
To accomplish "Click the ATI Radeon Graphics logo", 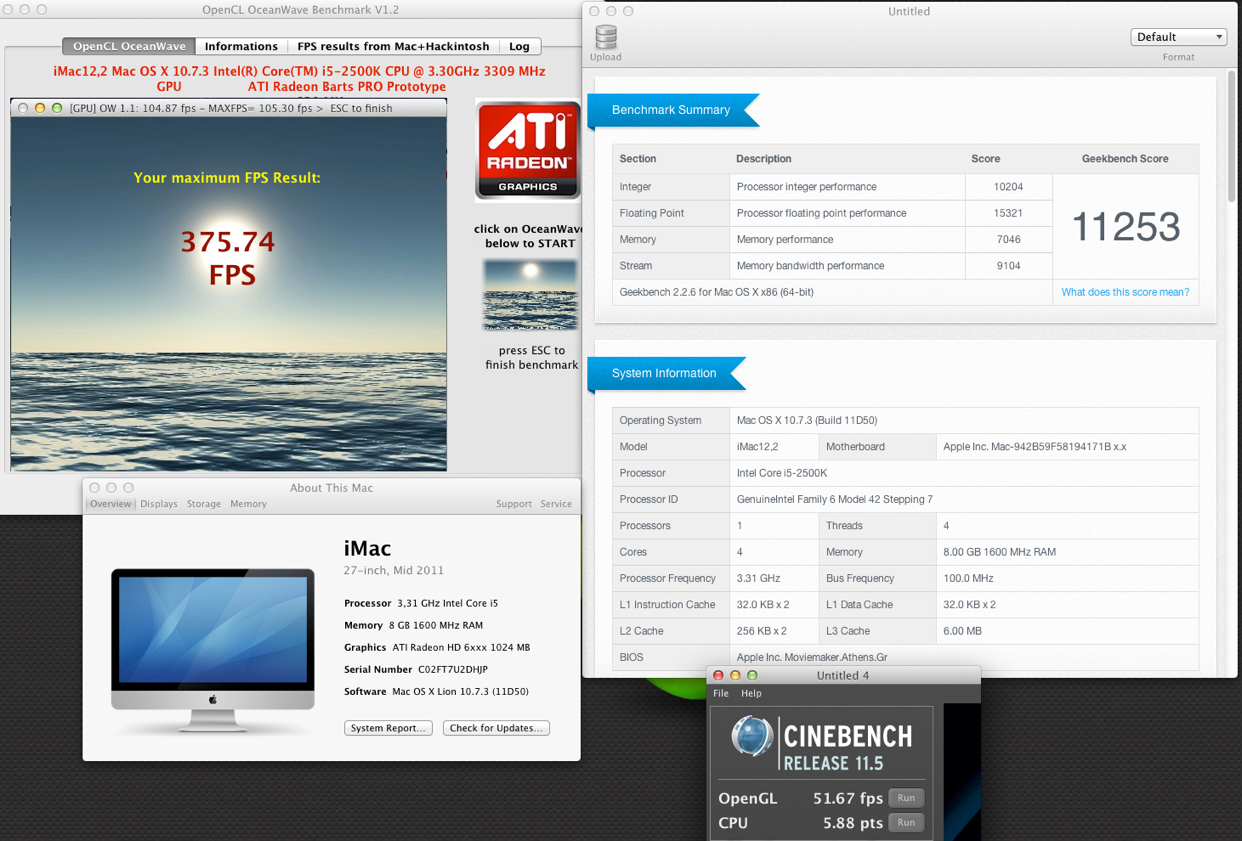I will [528, 149].
